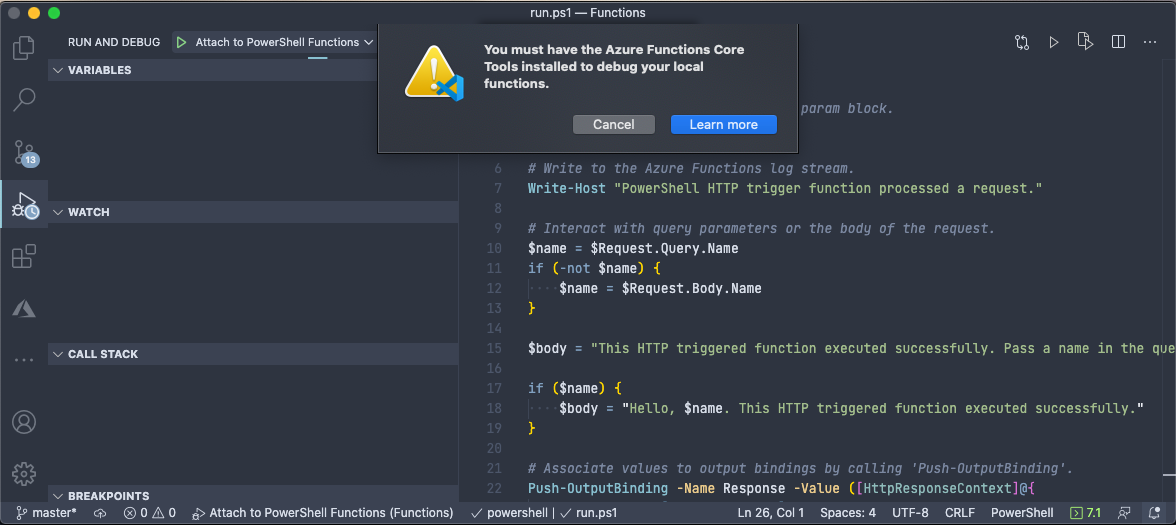Collapse the CALL STACK section

(x=254, y=354)
